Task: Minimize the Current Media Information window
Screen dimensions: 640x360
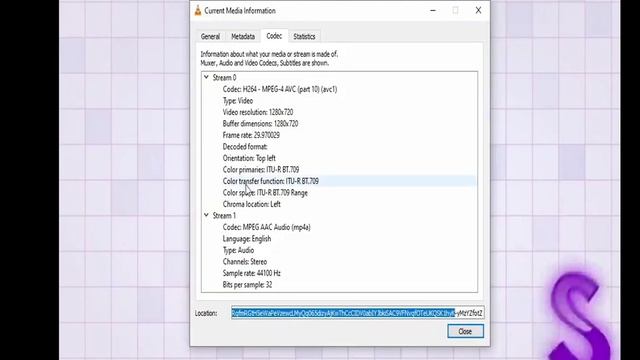Action: coord(433,11)
